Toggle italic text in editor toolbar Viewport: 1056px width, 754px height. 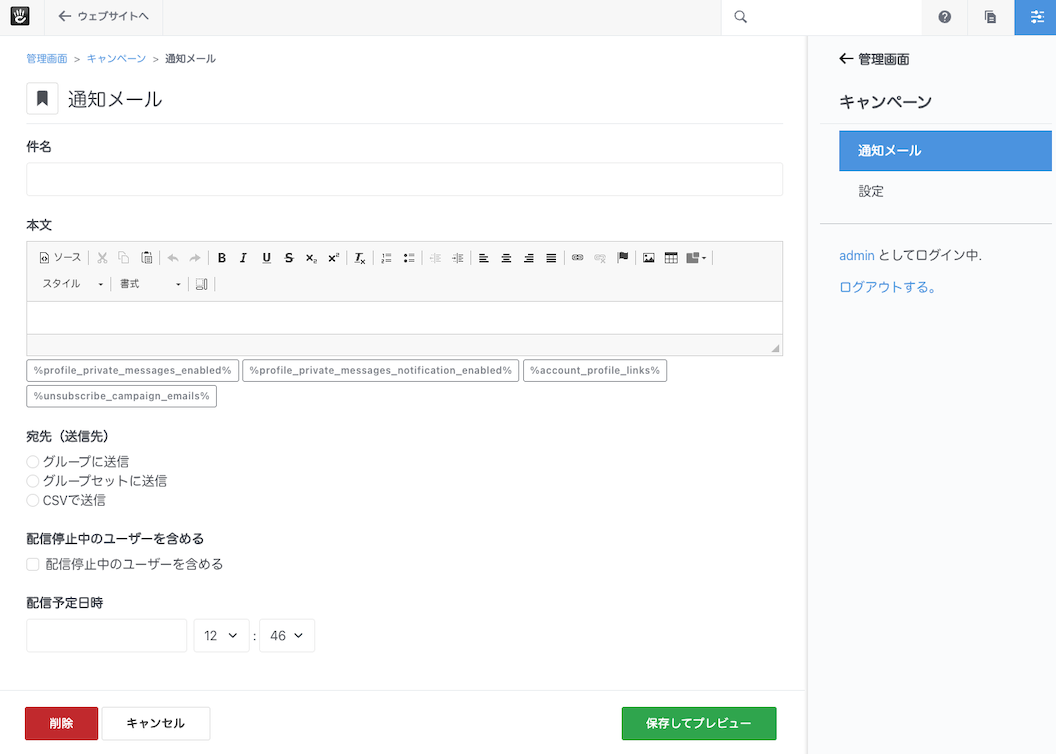244,258
